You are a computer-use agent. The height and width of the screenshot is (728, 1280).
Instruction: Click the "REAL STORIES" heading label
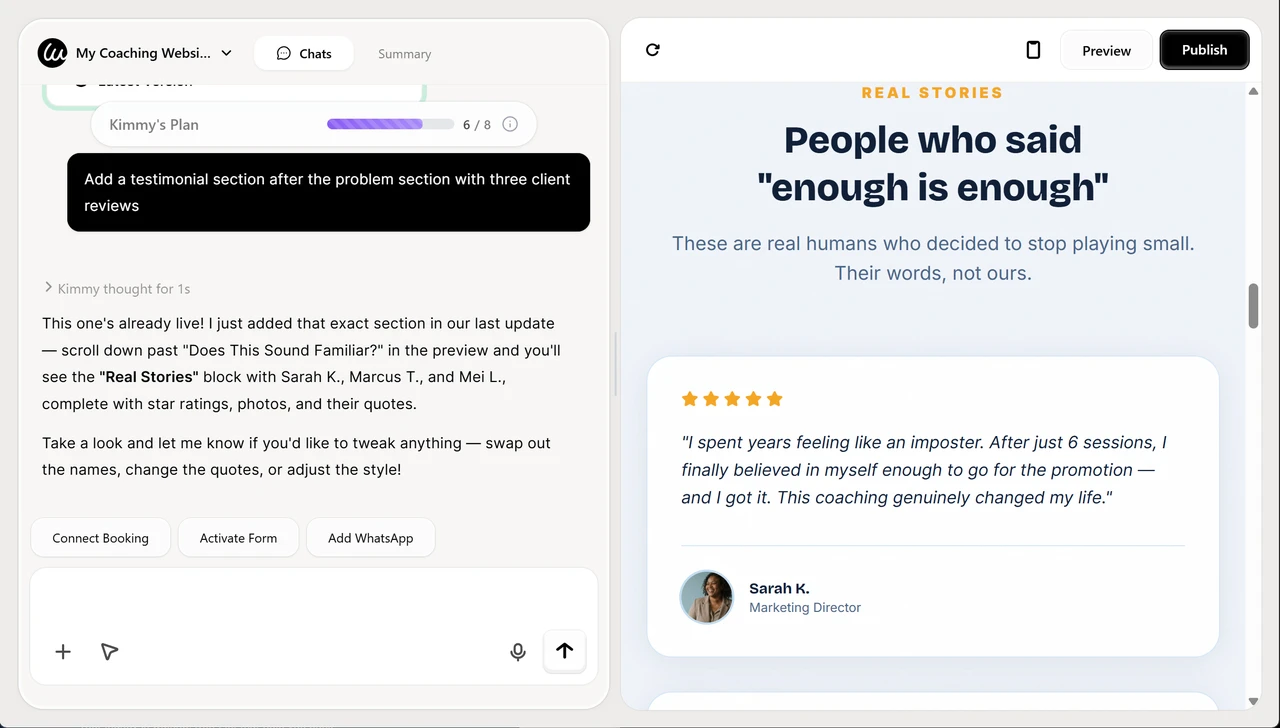[932, 93]
